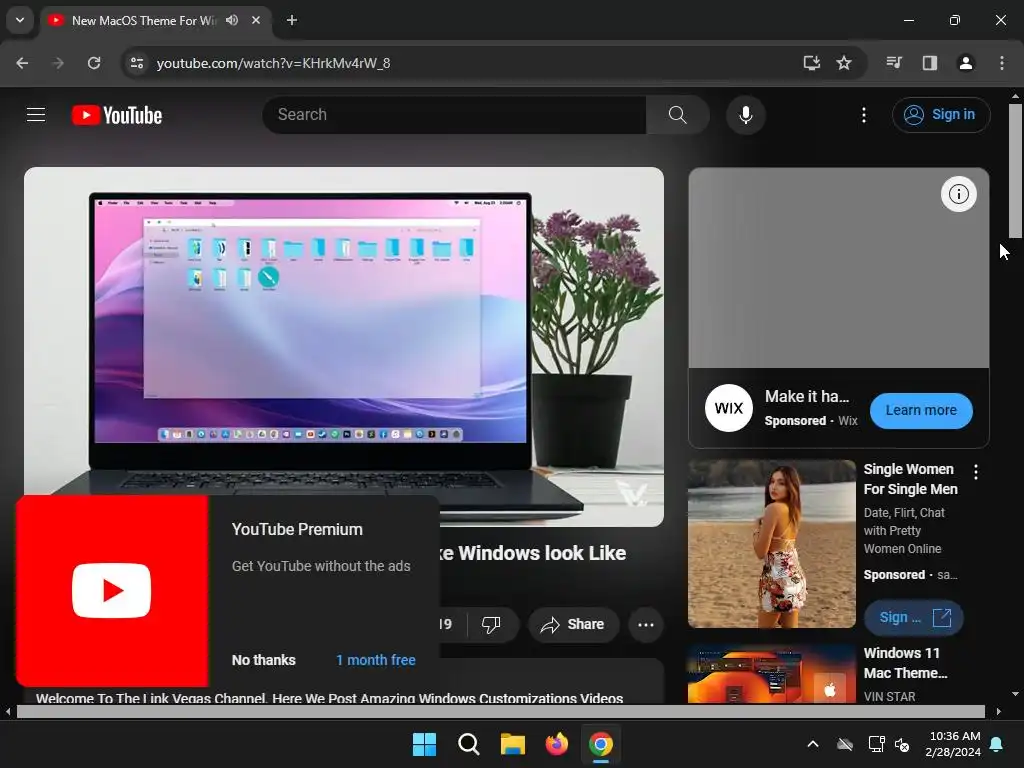Go back in browser history
Screen dimensions: 1024x768
pyautogui.click(x=22, y=63)
